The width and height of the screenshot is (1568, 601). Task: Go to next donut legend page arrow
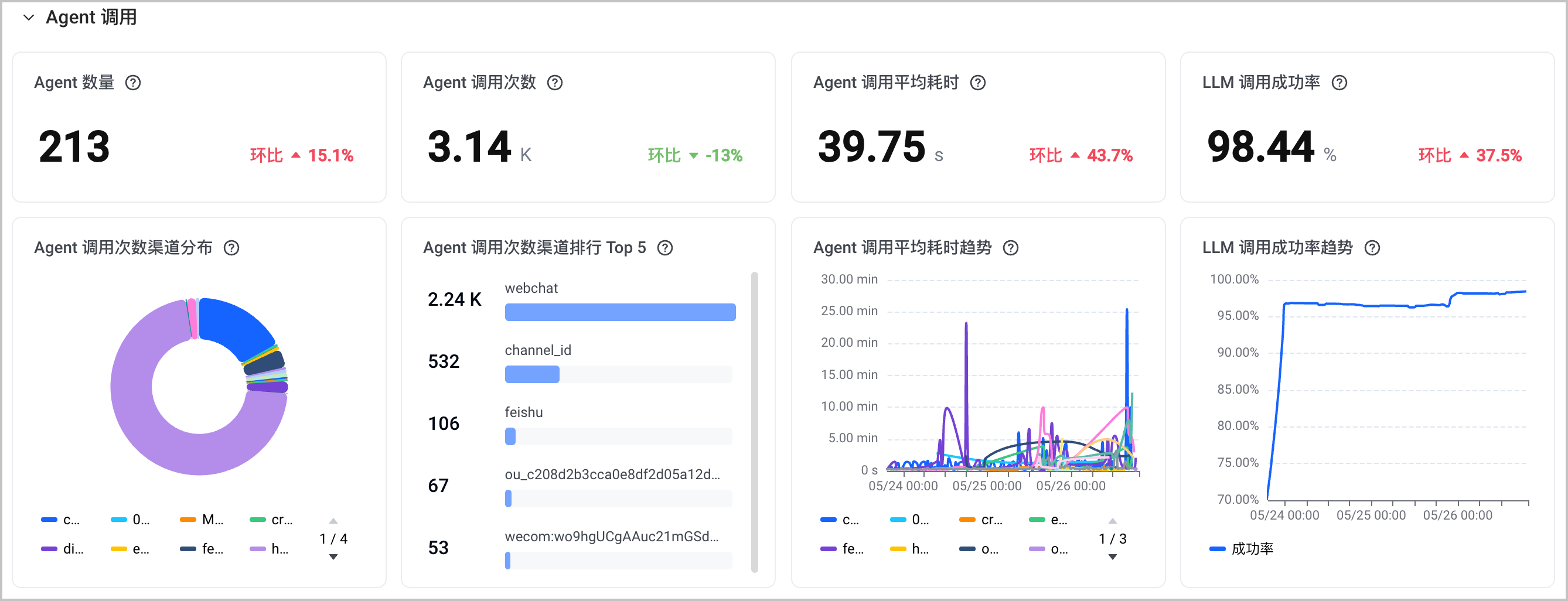point(333,556)
